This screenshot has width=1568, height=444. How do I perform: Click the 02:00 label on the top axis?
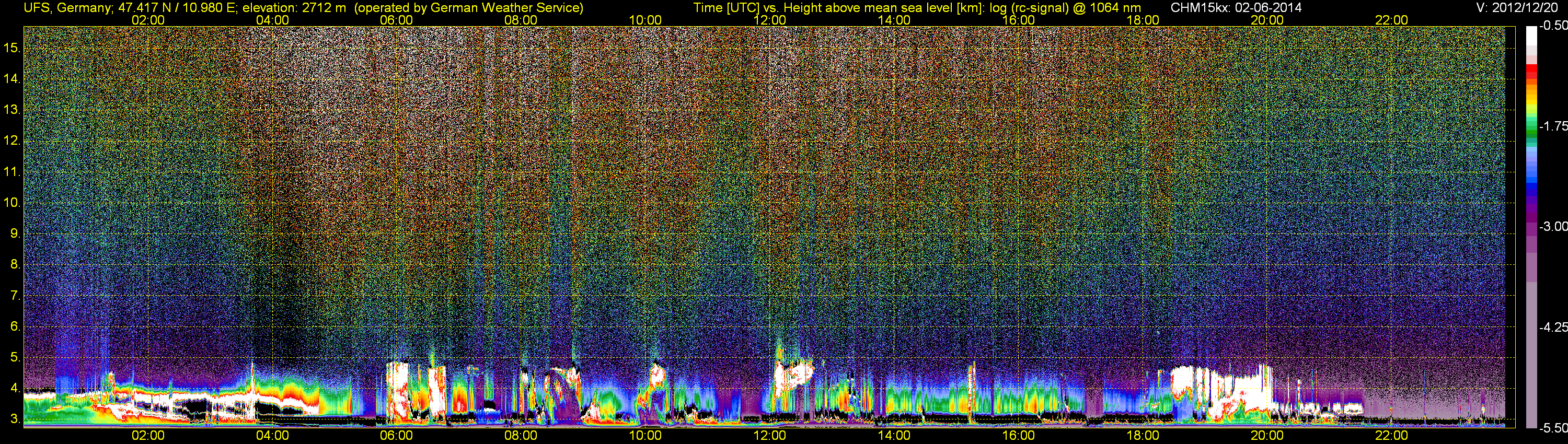click(148, 20)
